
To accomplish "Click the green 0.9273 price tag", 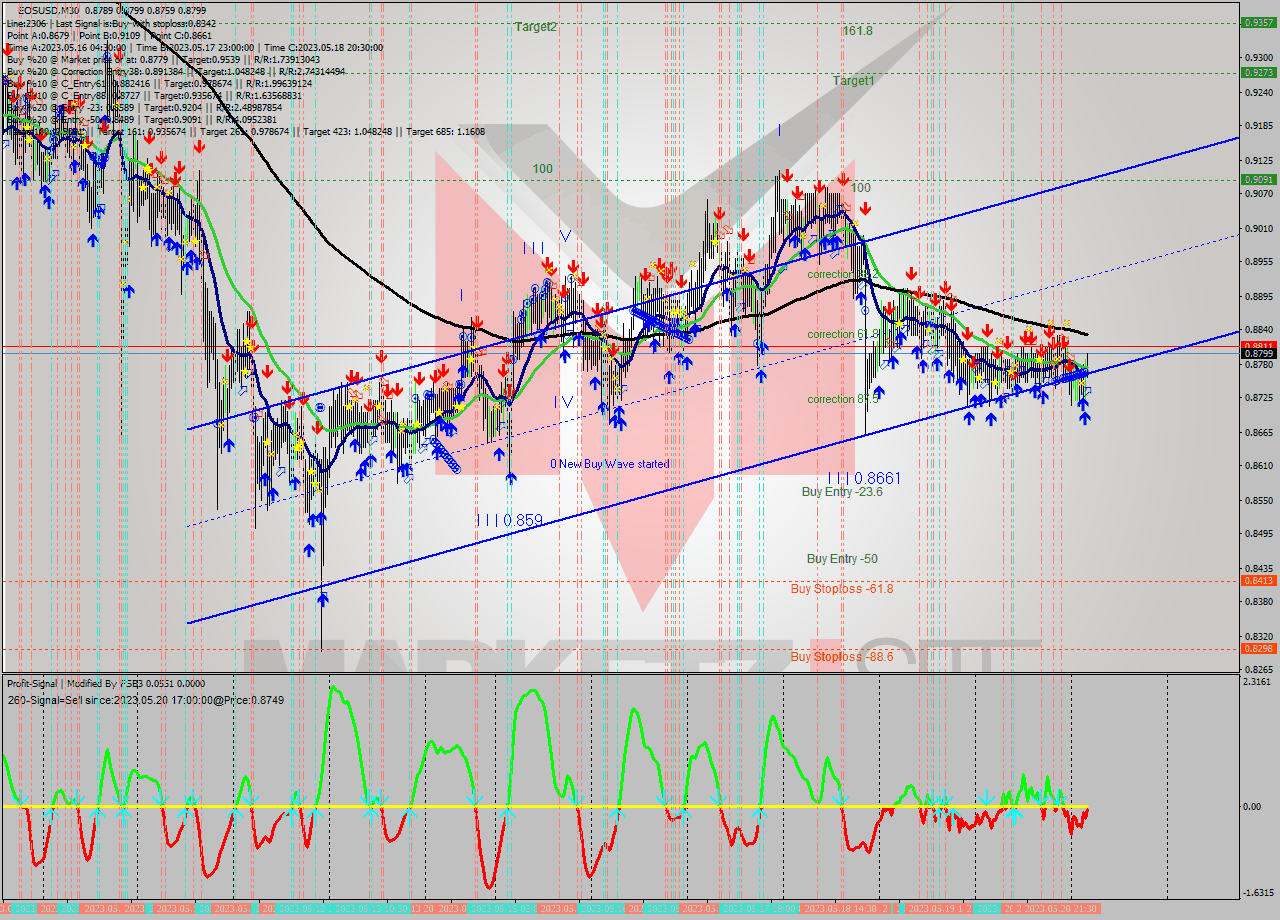I will coord(1257,72).
